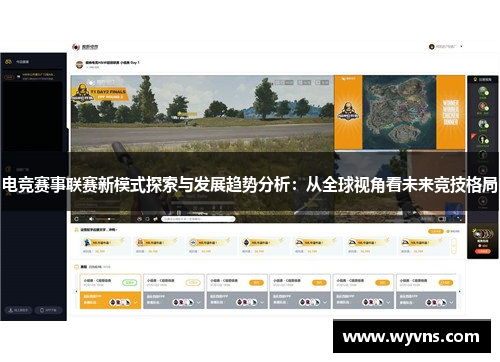This screenshot has width=500, height=362.
Task: Expand the sixth schedule card chevron
Action: point(451,302)
